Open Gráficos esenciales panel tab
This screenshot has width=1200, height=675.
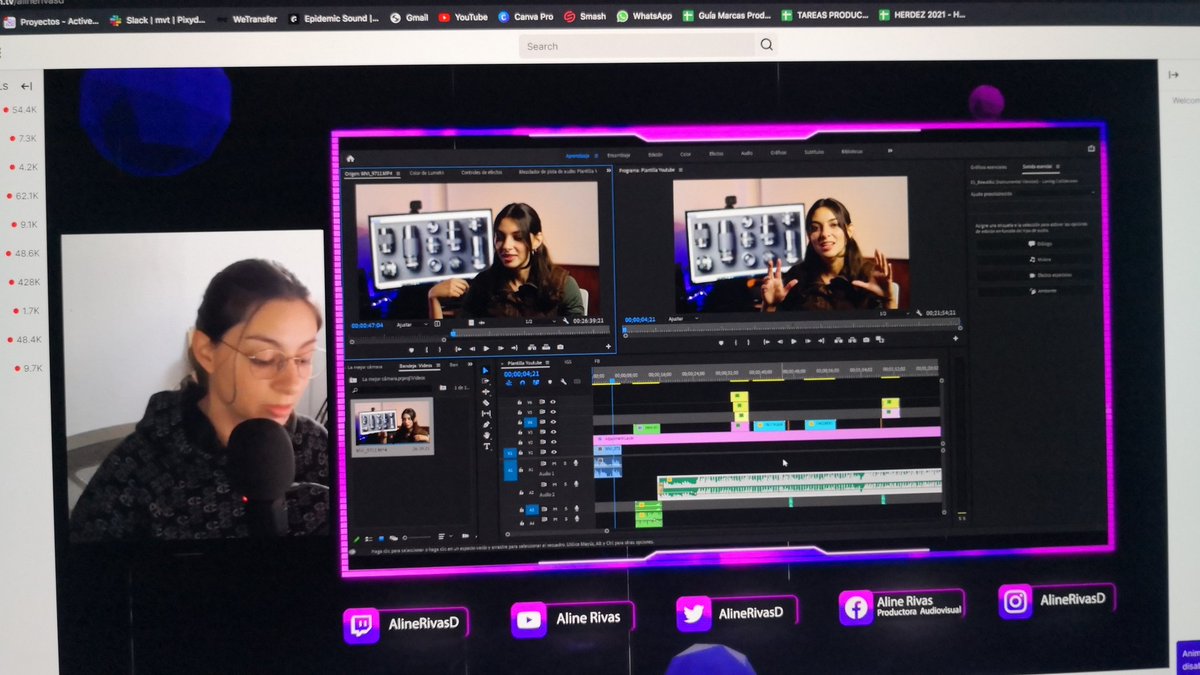(x=988, y=166)
